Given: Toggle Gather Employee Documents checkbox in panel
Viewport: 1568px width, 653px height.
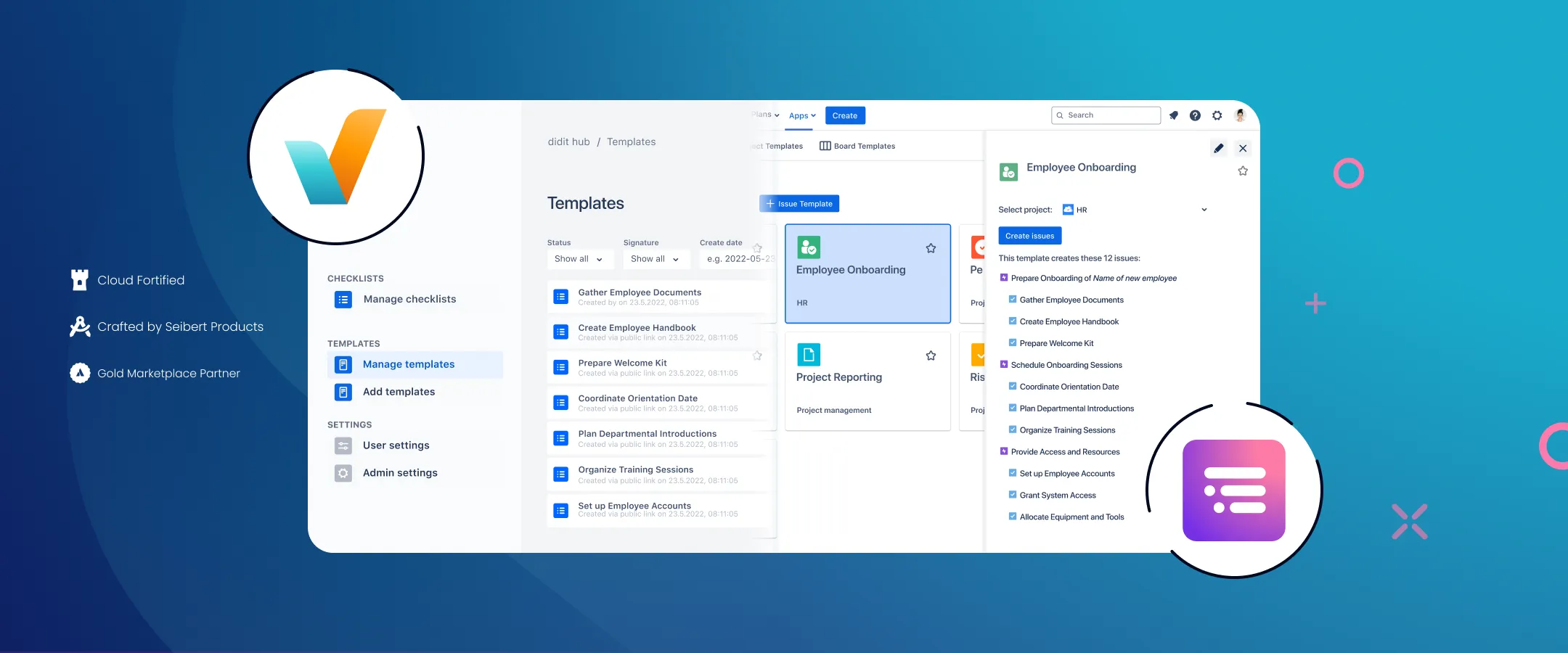Looking at the screenshot, I should coord(1013,299).
